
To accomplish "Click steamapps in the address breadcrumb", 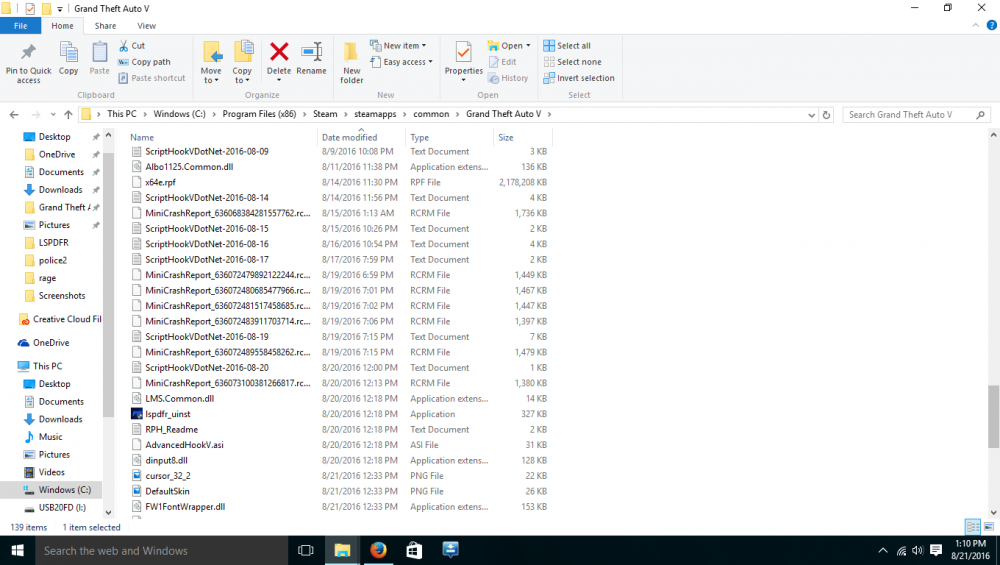I will 375,114.
